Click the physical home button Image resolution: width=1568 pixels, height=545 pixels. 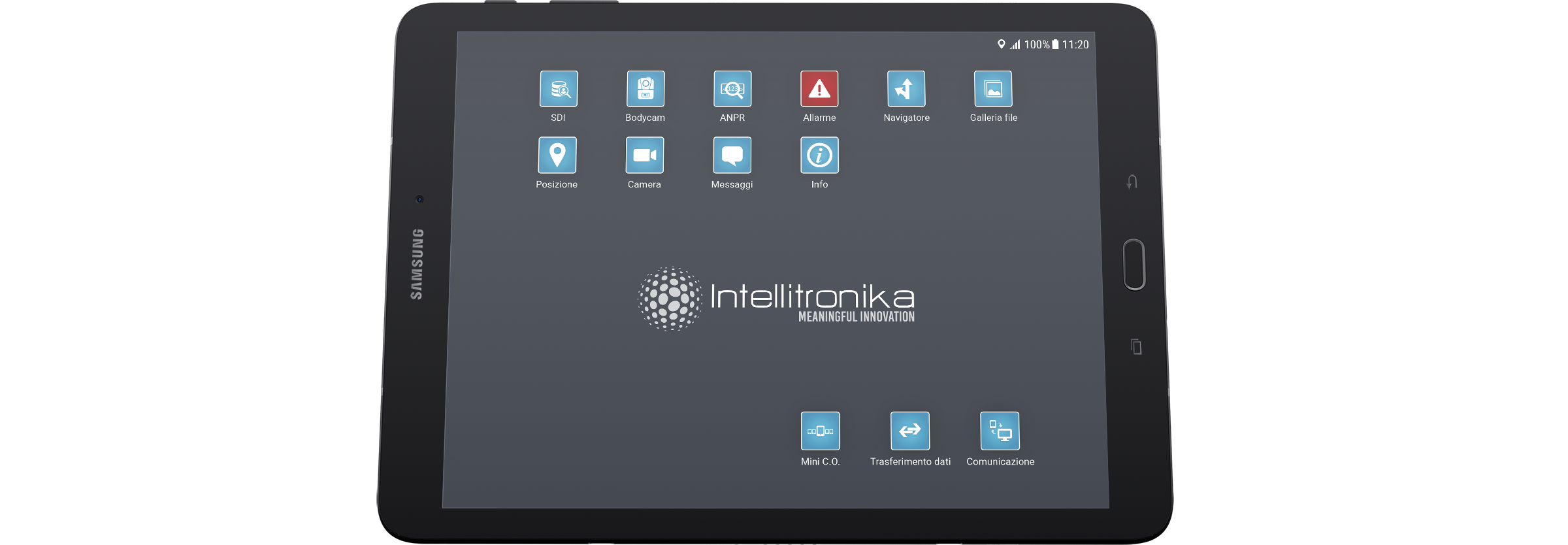click(1135, 265)
